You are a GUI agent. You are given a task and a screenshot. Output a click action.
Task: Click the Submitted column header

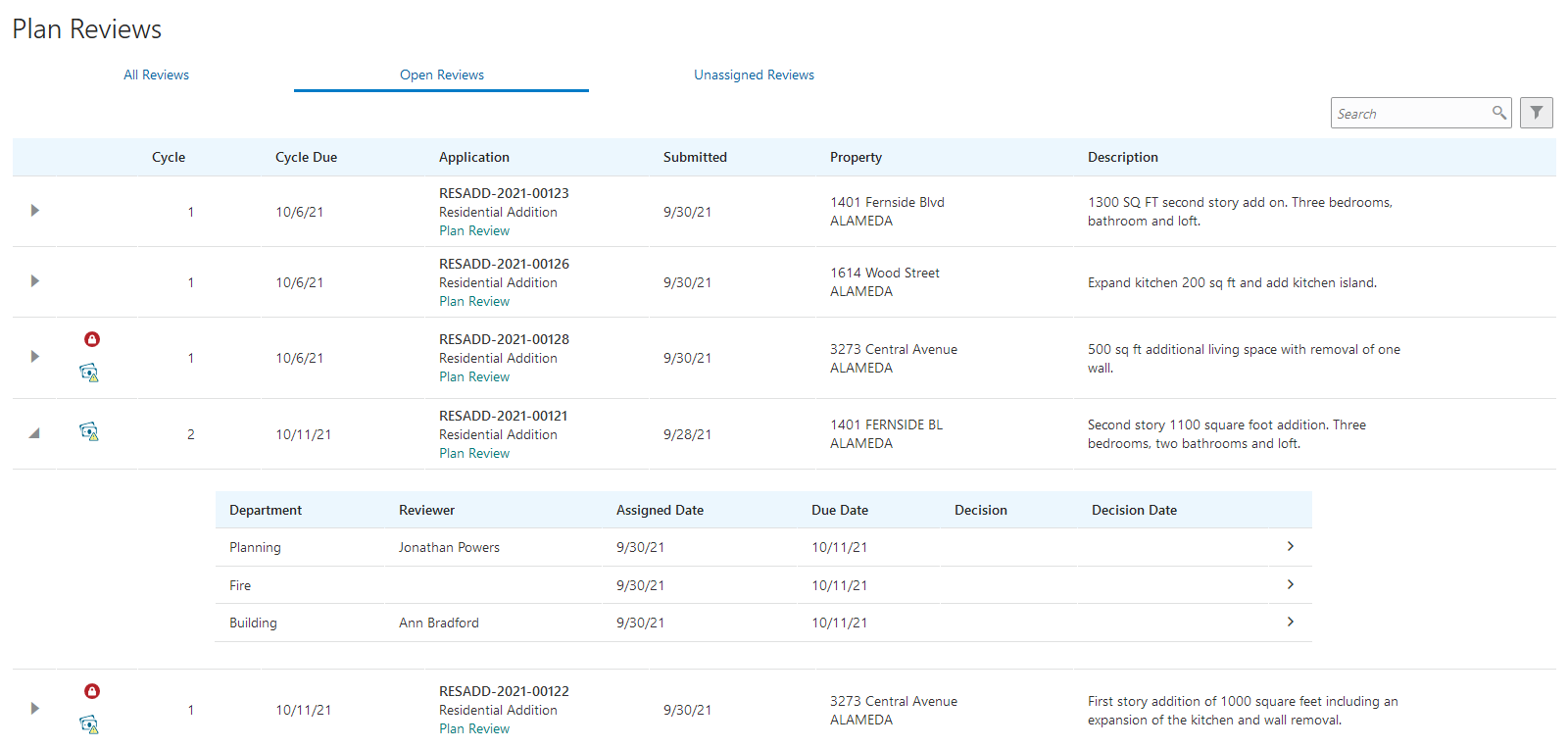pyautogui.click(x=695, y=157)
